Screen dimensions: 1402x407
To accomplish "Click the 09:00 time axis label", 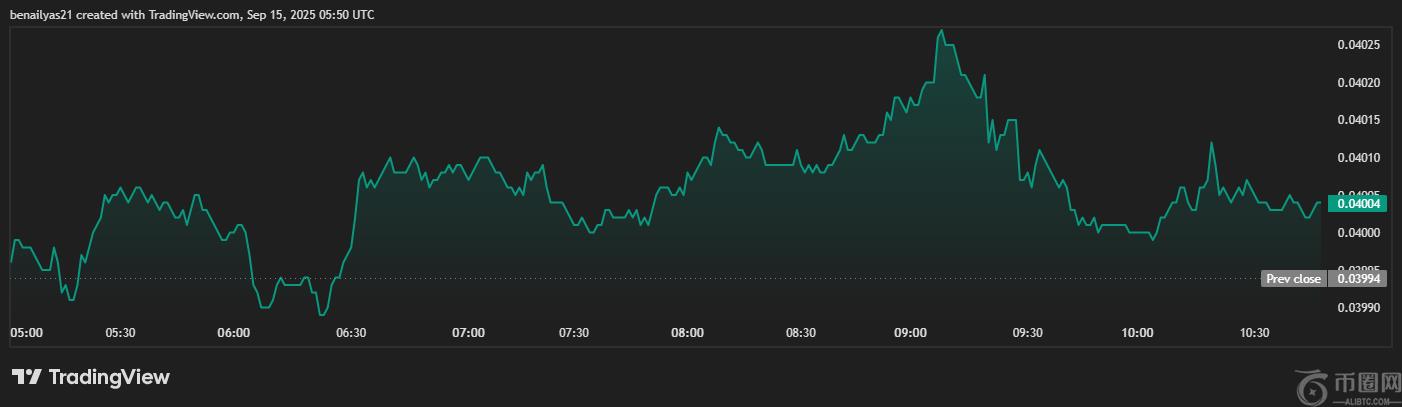I will 911,333.
